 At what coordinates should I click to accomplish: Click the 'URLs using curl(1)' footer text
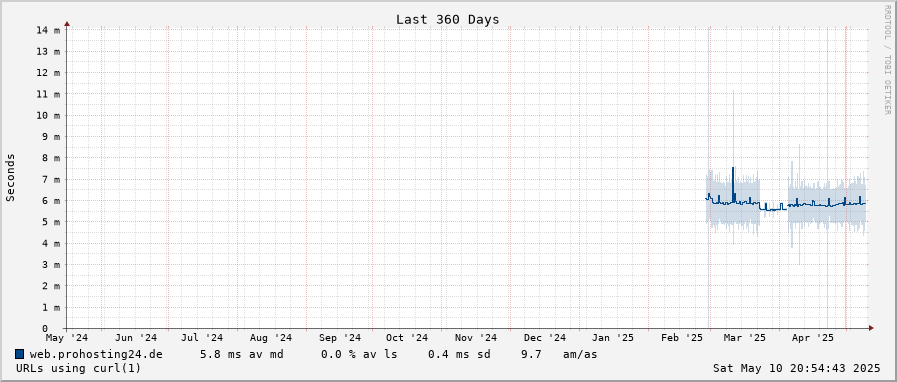click(78, 368)
